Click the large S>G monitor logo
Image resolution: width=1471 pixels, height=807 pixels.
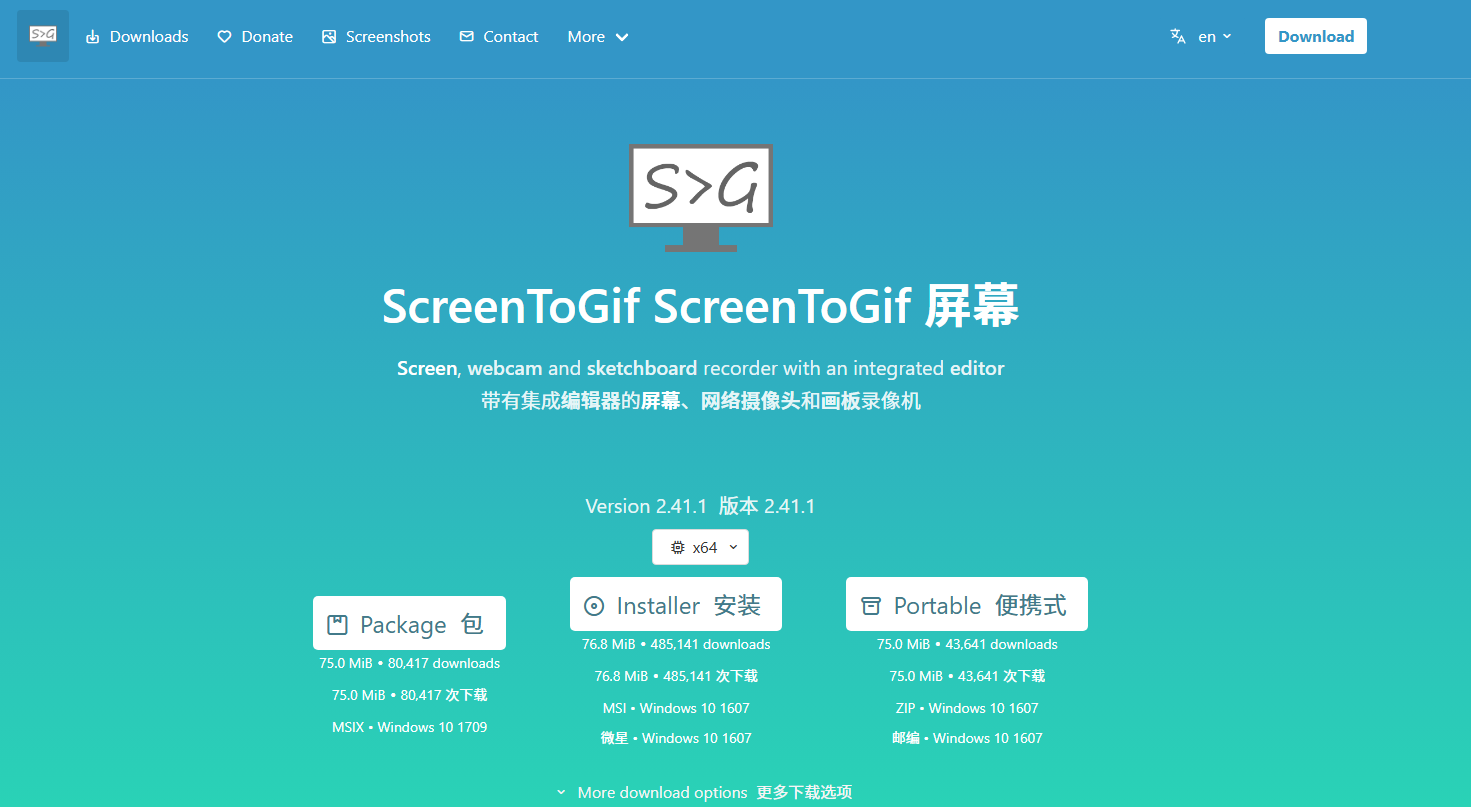(x=701, y=197)
